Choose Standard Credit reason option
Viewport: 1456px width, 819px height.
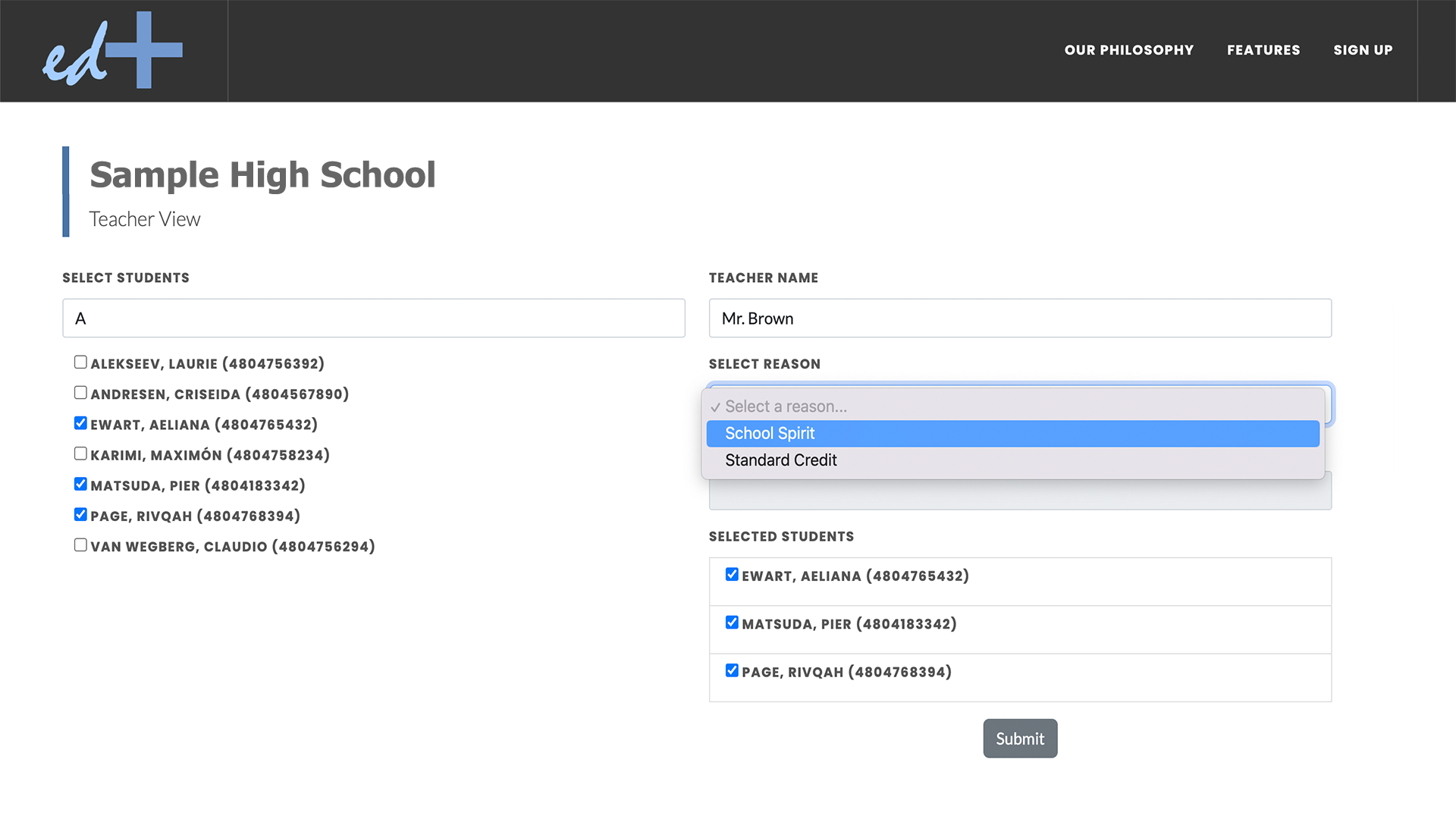point(1012,460)
